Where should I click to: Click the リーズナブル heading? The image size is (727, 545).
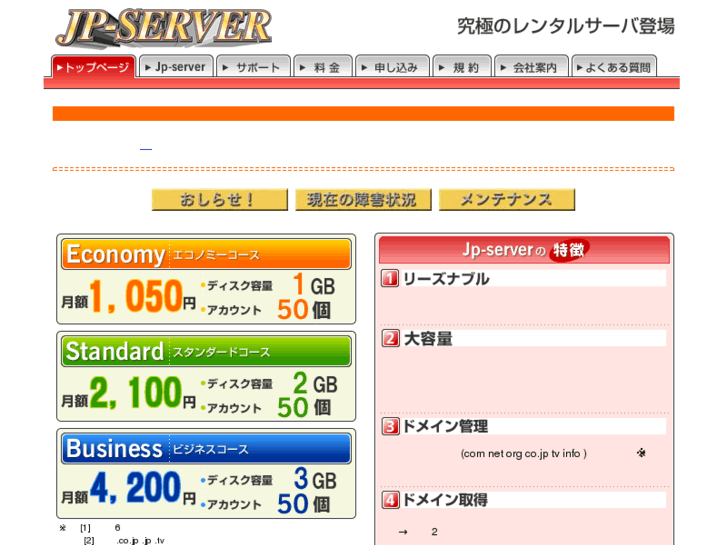pyautogui.click(x=446, y=279)
